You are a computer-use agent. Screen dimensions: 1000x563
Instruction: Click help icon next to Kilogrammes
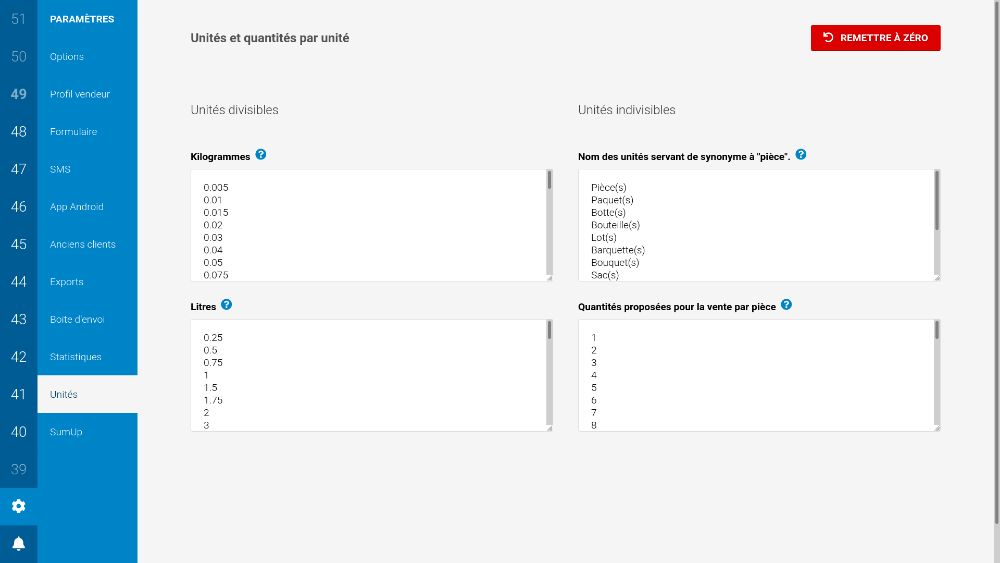(x=261, y=155)
